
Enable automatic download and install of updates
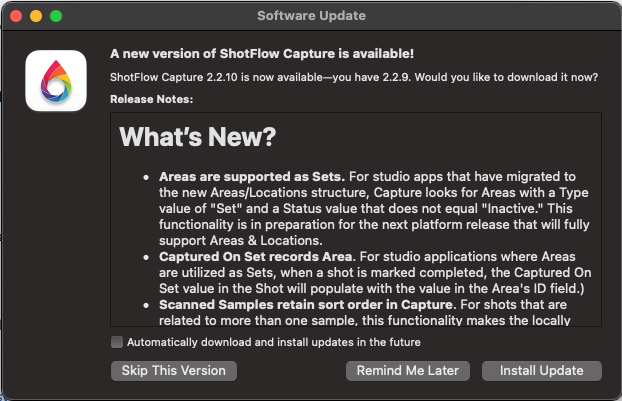[x=117, y=342]
